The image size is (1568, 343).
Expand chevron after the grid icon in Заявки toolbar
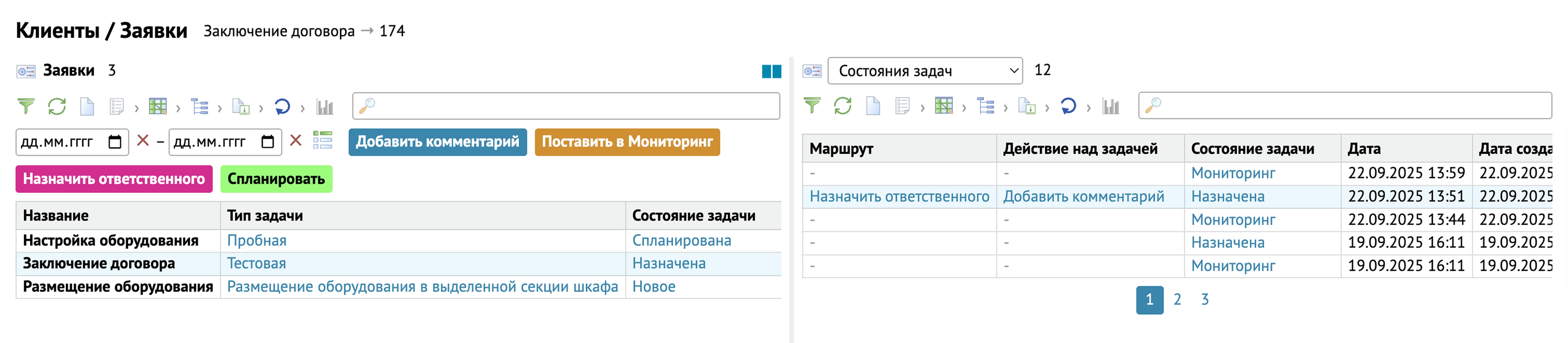click(x=178, y=108)
